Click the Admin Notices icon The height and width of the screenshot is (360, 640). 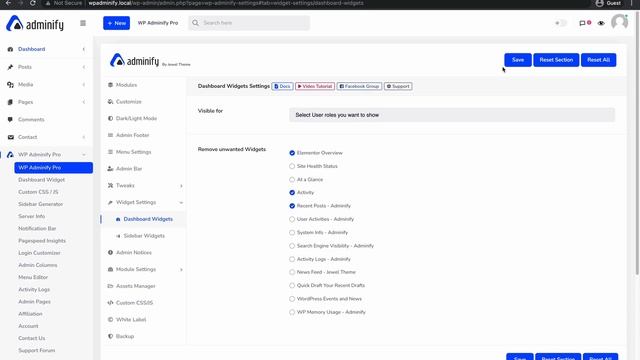click(x=110, y=253)
